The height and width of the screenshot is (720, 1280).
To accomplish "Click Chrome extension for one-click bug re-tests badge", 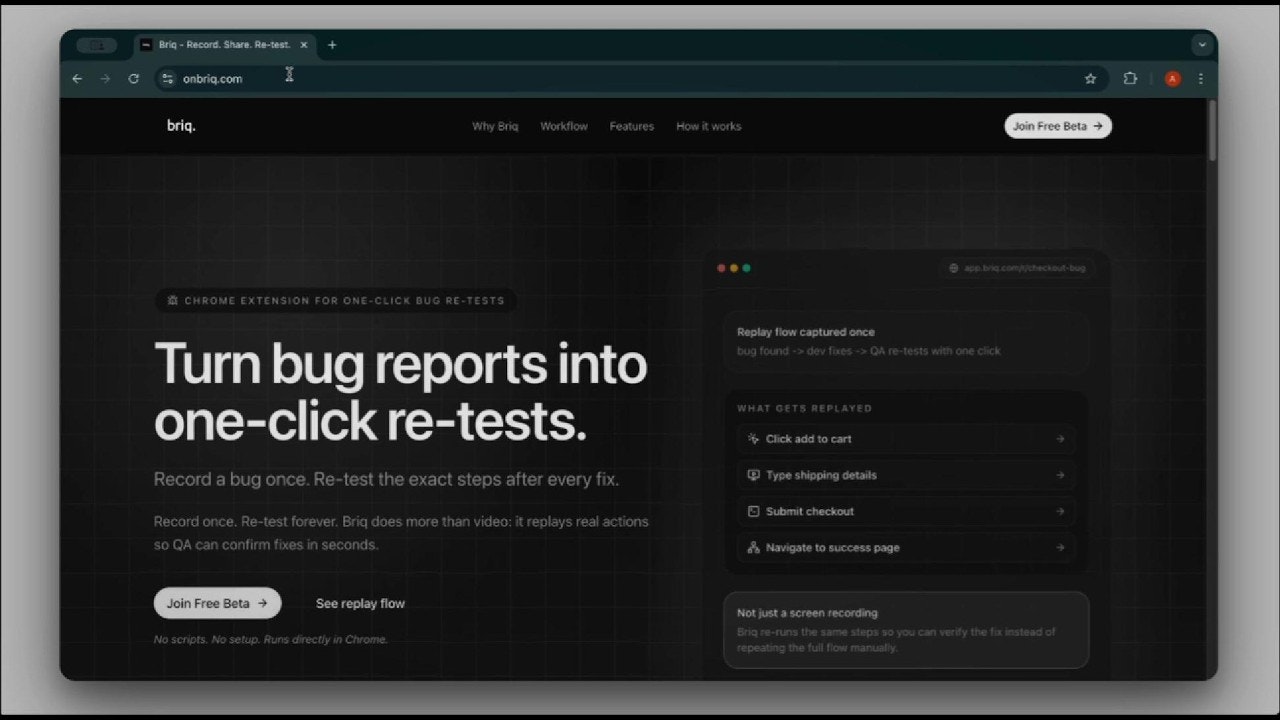I will 336,300.
